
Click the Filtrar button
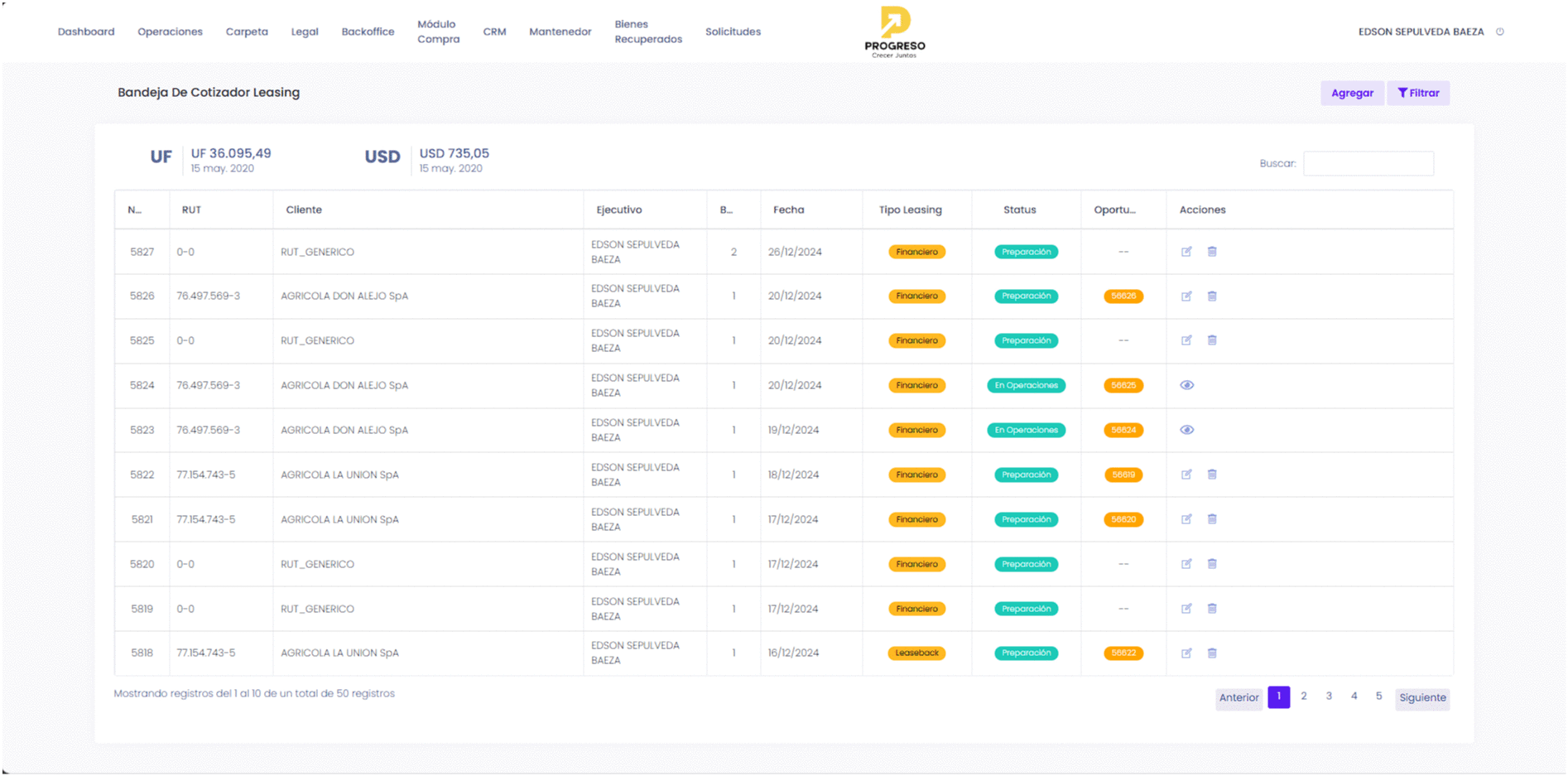coord(1418,93)
